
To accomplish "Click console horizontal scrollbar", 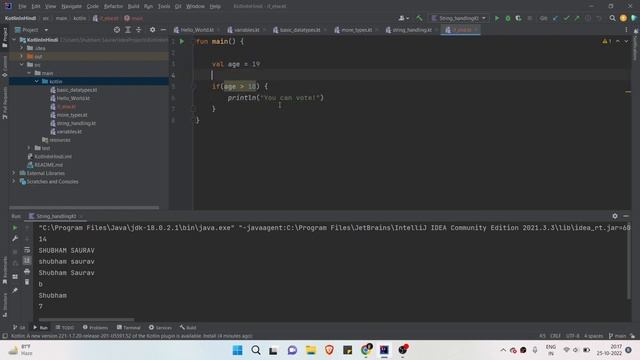I will pyautogui.click(x=87, y=319).
